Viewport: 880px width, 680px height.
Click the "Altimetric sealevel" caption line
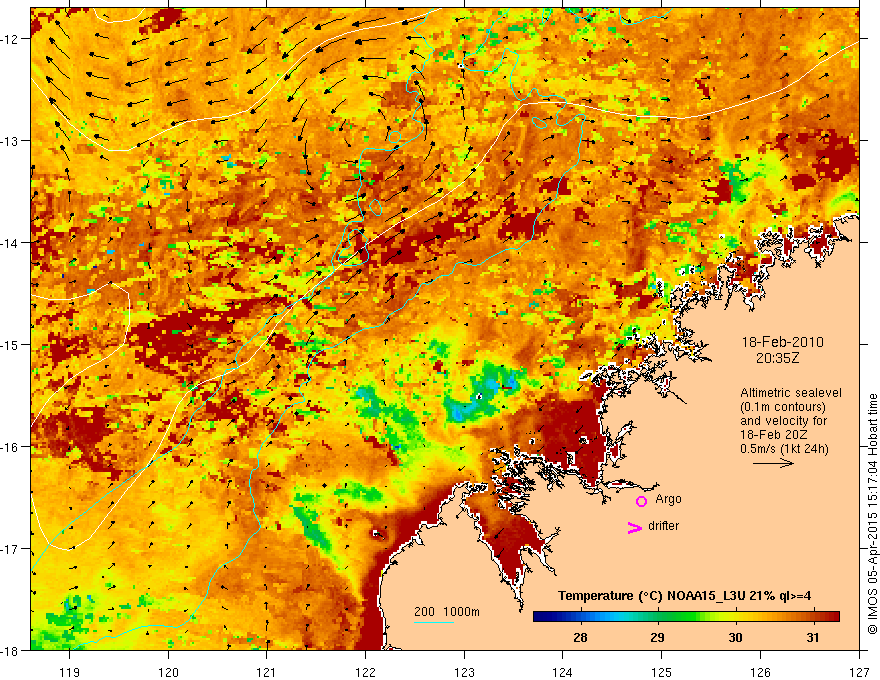tap(791, 393)
